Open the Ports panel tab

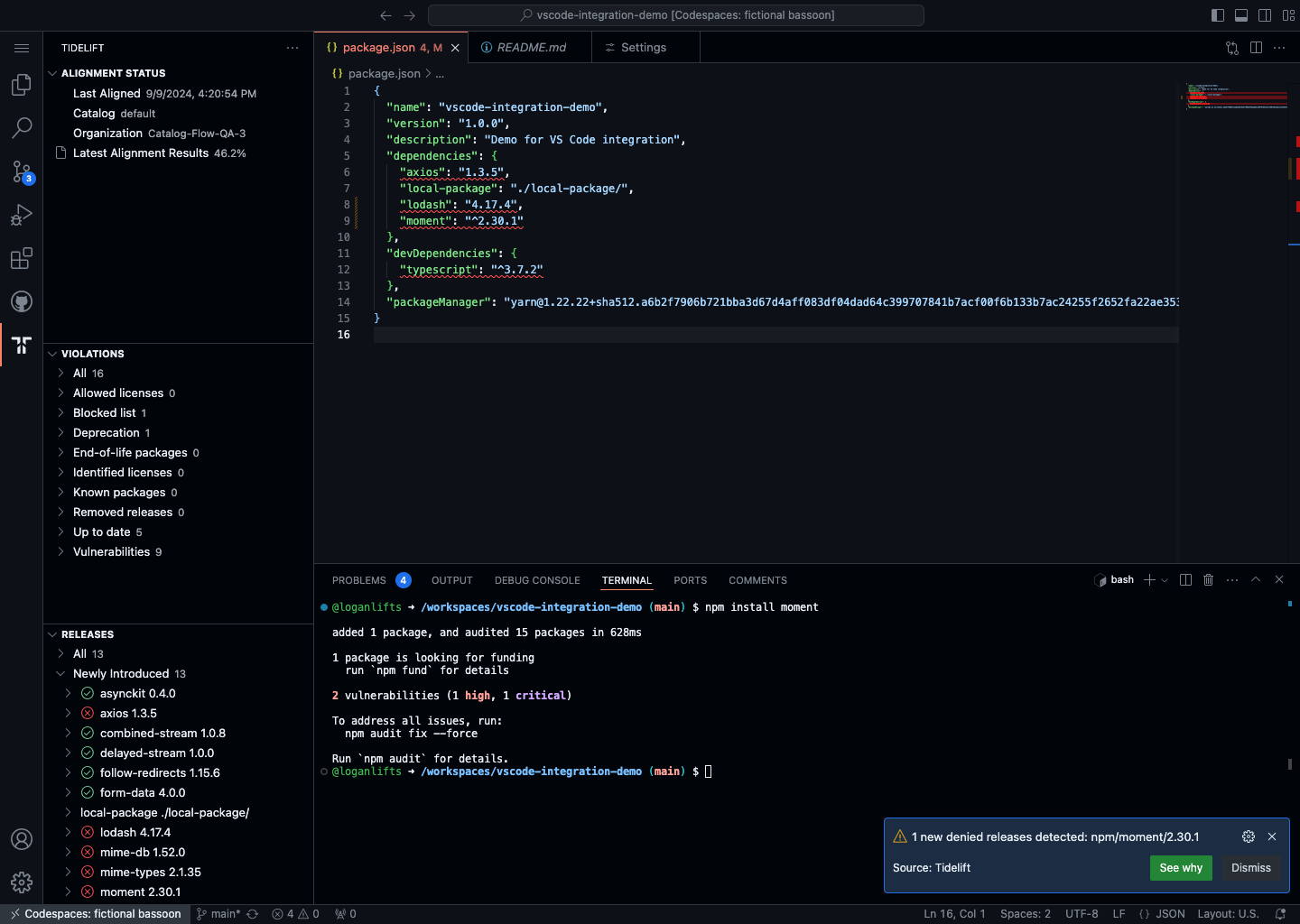[x=691, y=580]
